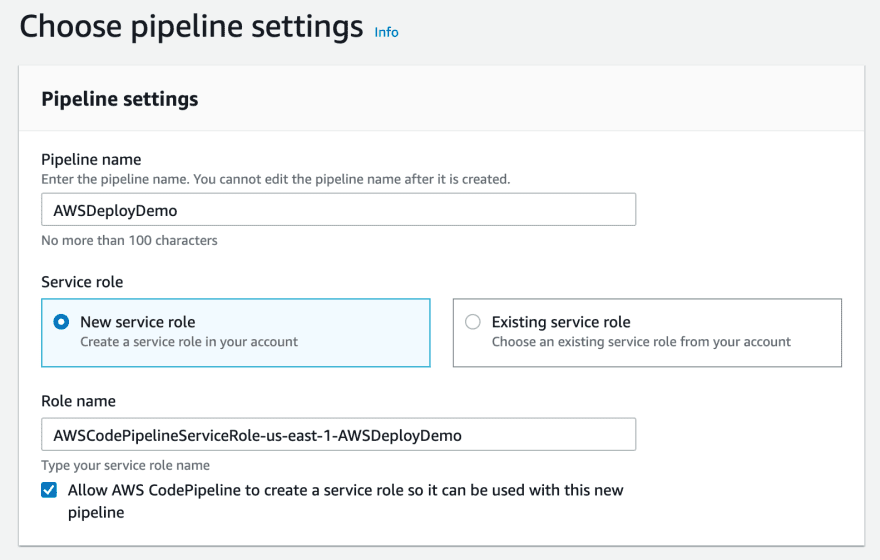Screen dimensions: 880x560
Task: Click the Pipeline name field containing AWSDeployDemo
Action: click(338, 209)
